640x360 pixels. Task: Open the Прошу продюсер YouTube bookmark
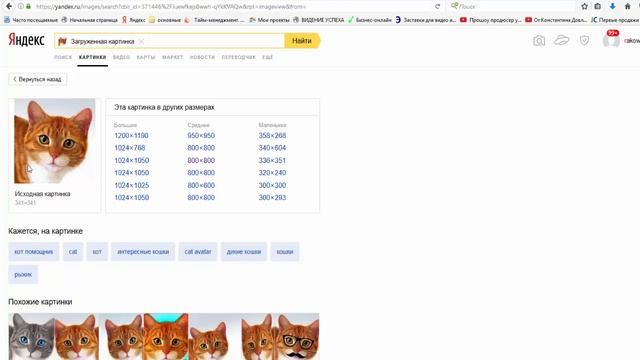point(491,20)
